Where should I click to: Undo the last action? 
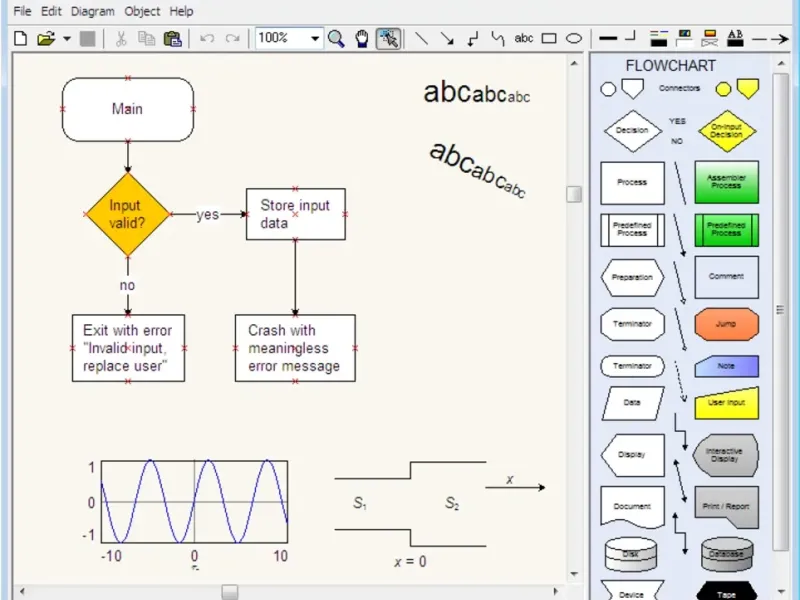click(207, 38)
